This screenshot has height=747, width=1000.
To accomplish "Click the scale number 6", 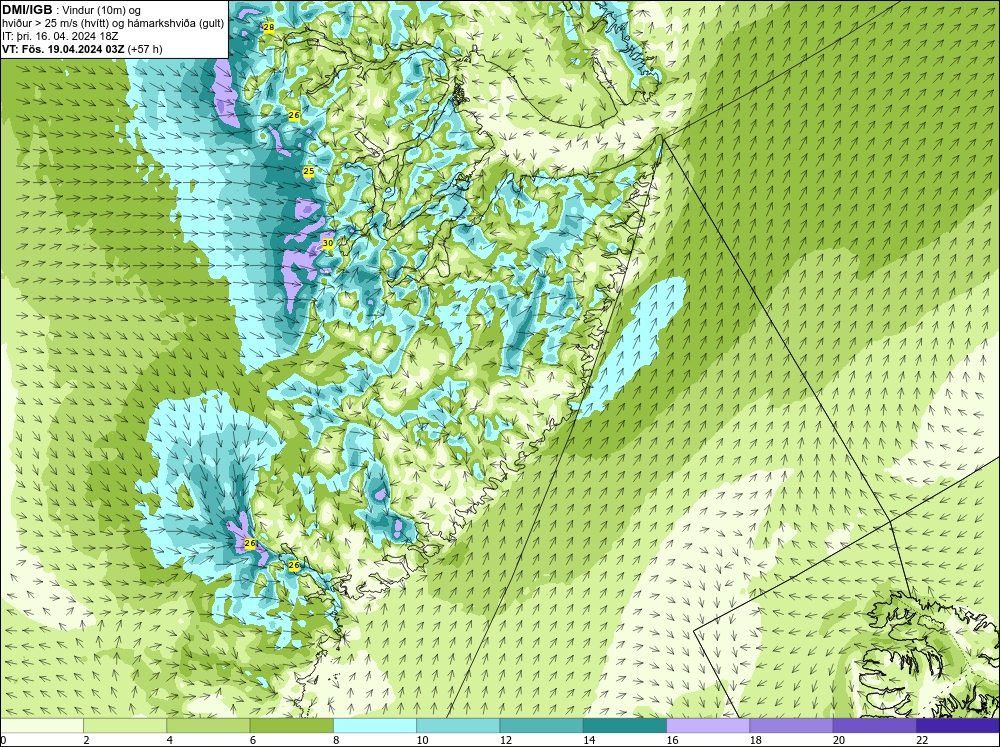I will pyautogui.click(x=253, y=740).
